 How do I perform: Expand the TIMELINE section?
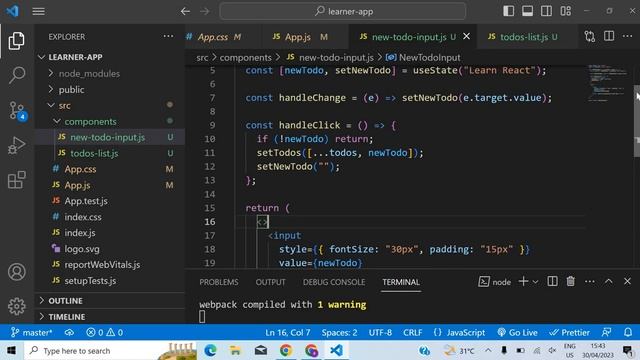(x=110, y=317)
